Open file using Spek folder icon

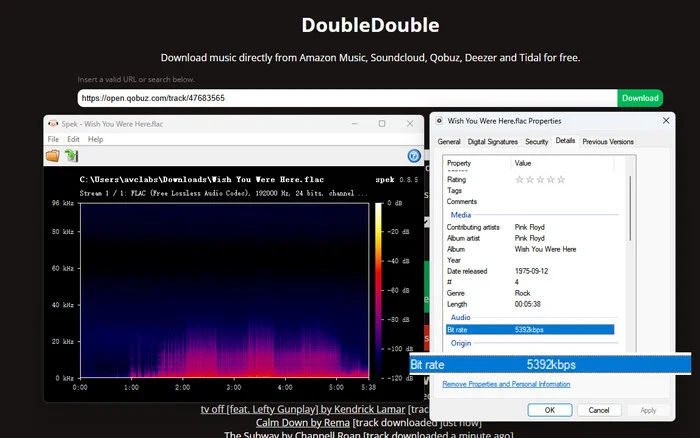pyautogui.click(x=53, y=155)
